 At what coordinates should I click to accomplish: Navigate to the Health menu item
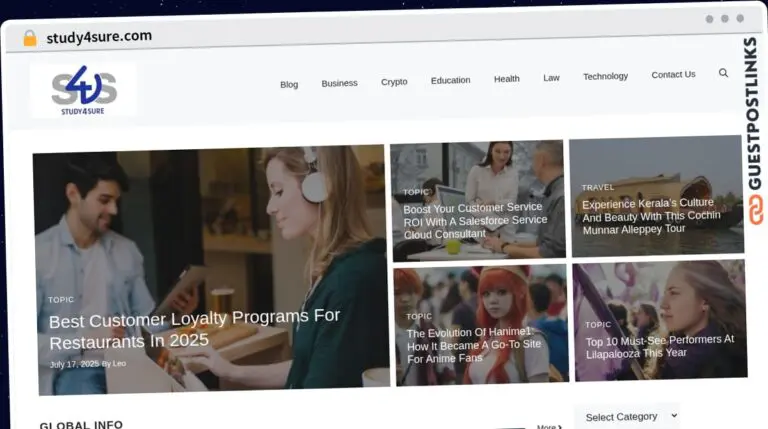(506, 79)
